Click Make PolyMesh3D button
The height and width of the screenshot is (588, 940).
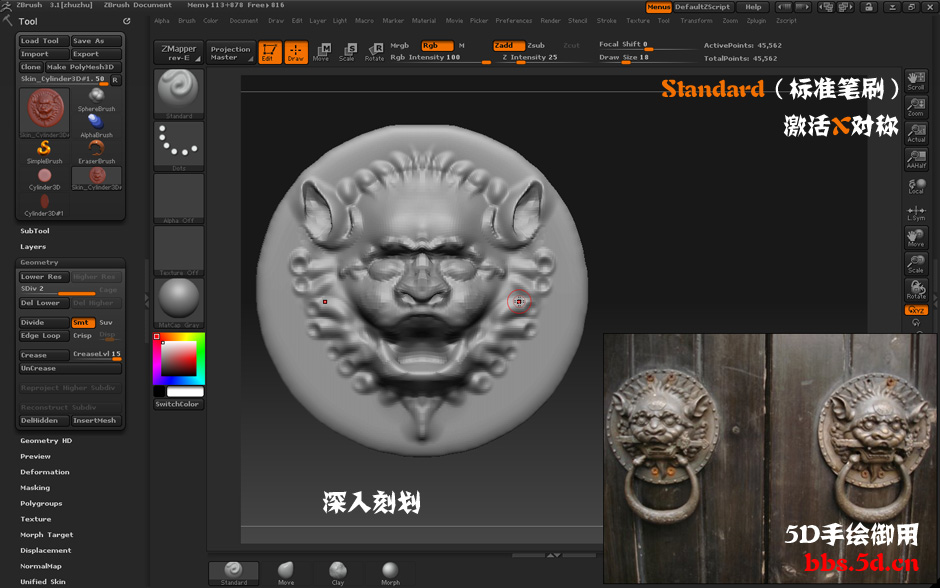83,67
